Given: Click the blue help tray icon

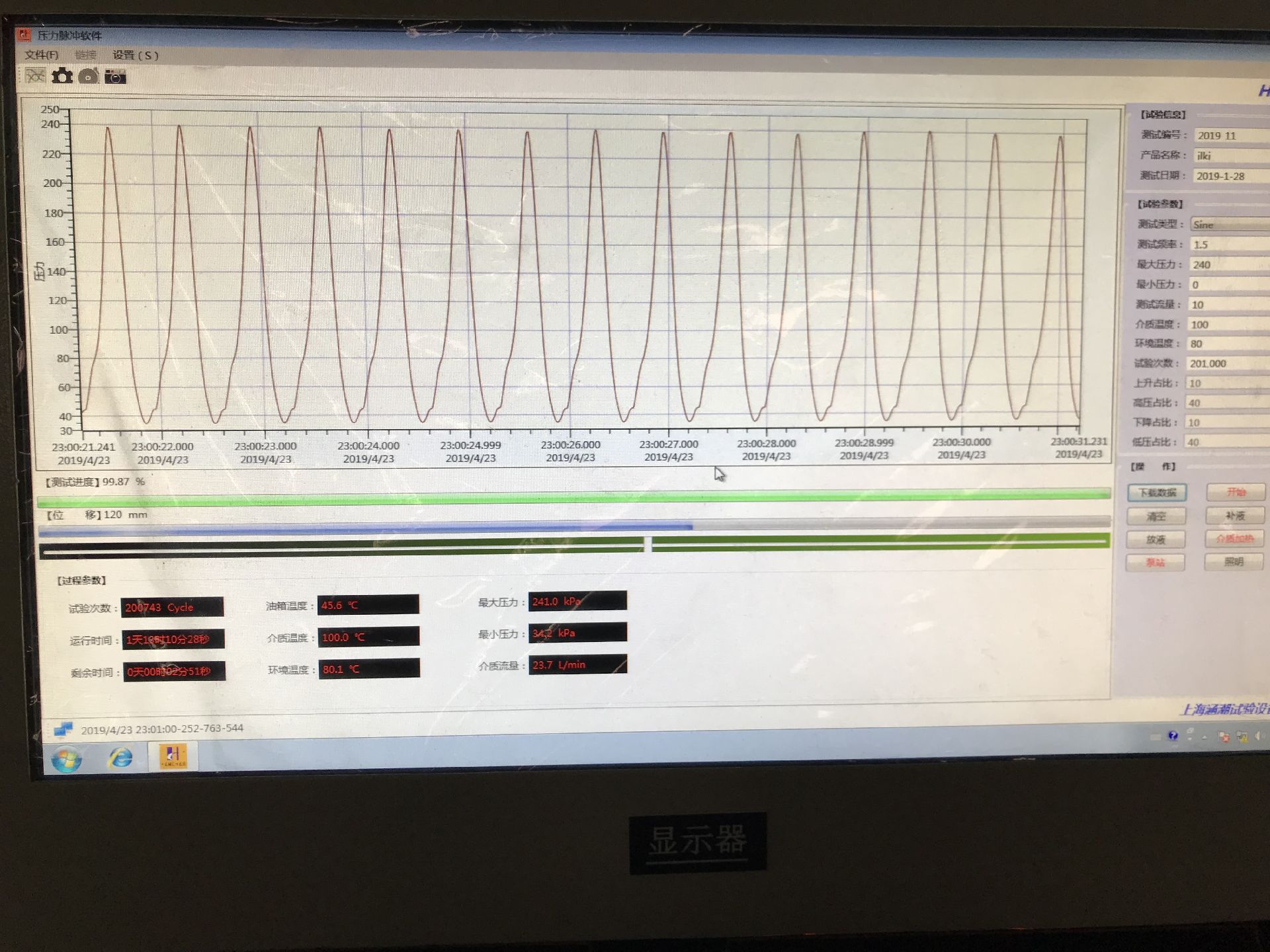Looking at the screenshot, I should tap(1173, 735).
